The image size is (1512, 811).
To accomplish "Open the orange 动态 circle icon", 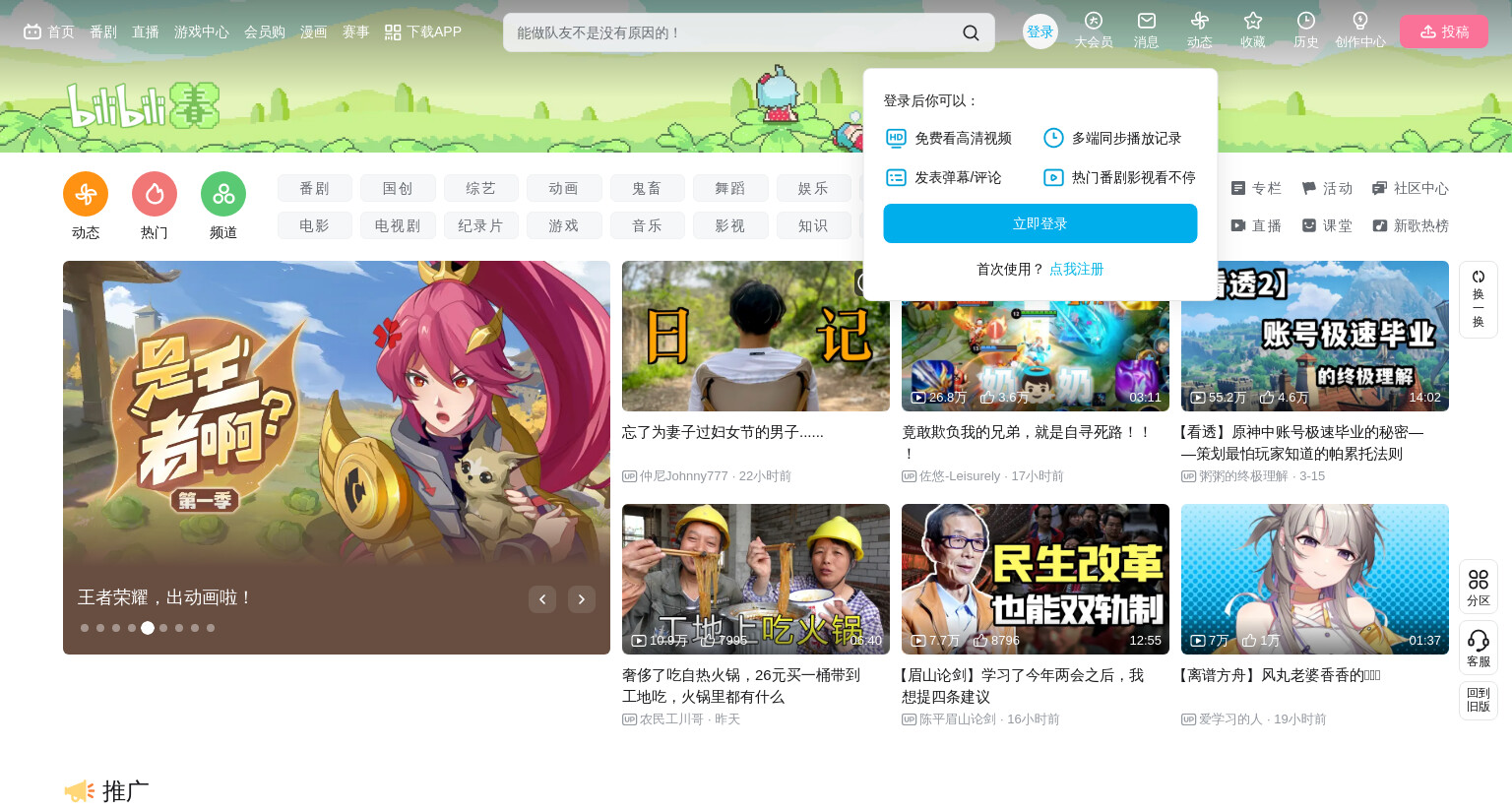I will [86, 194].
